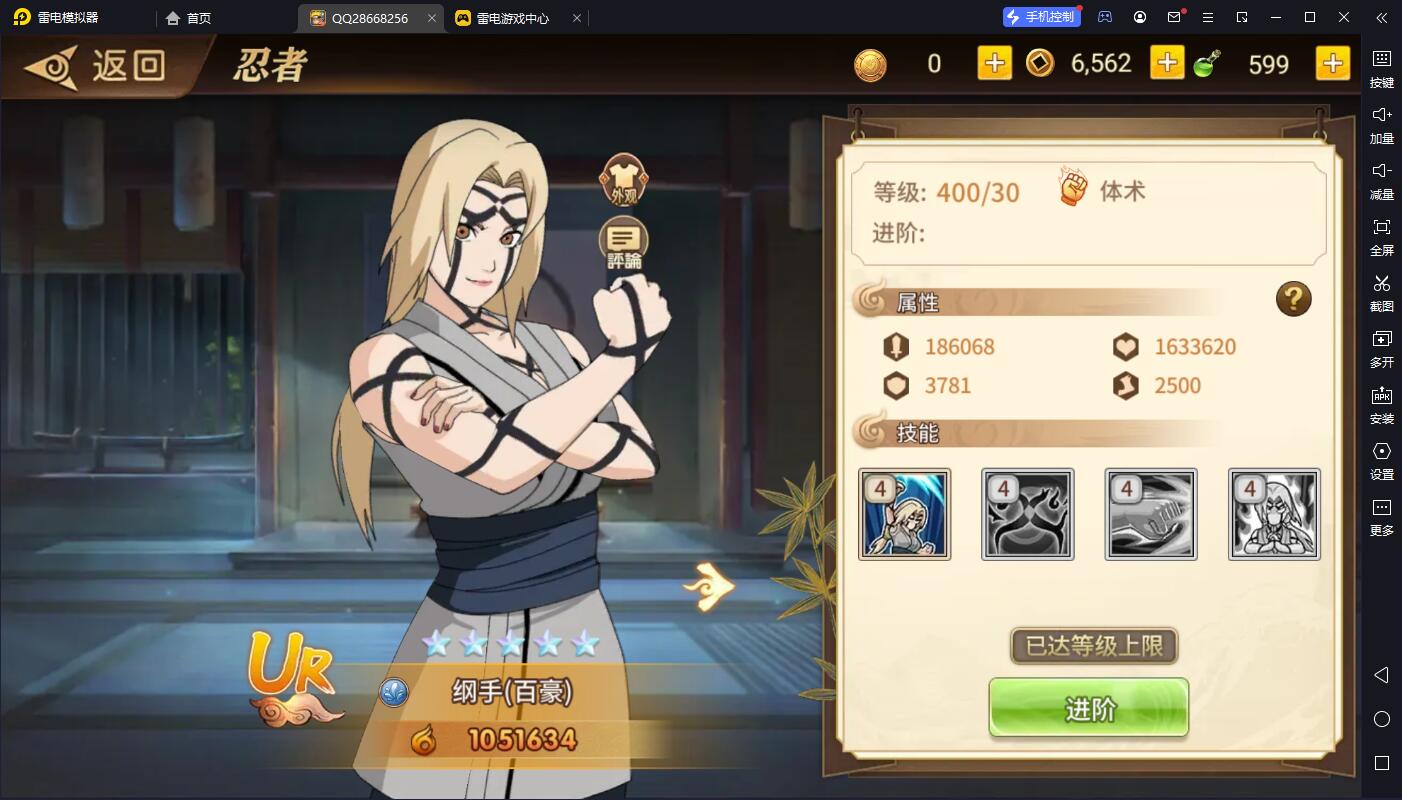Go back using 返回 button
Screen dimensions: 1402x800
pyautogui.click(x=95, y=66)
